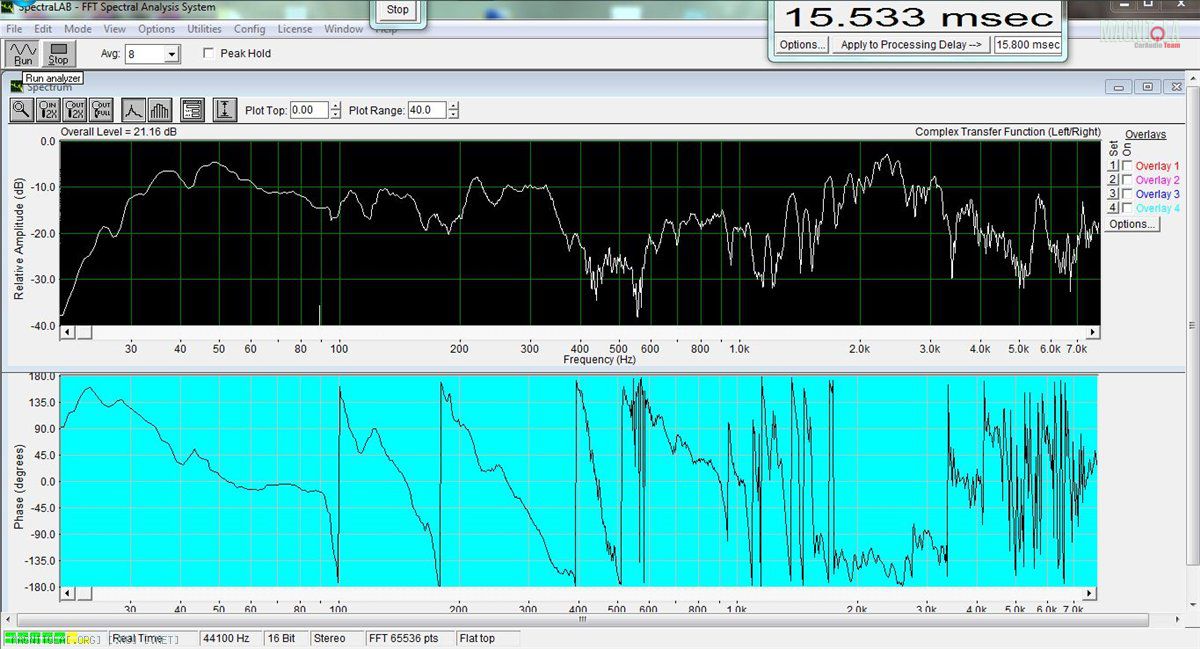Click Stop in the floating dialog

398,10
